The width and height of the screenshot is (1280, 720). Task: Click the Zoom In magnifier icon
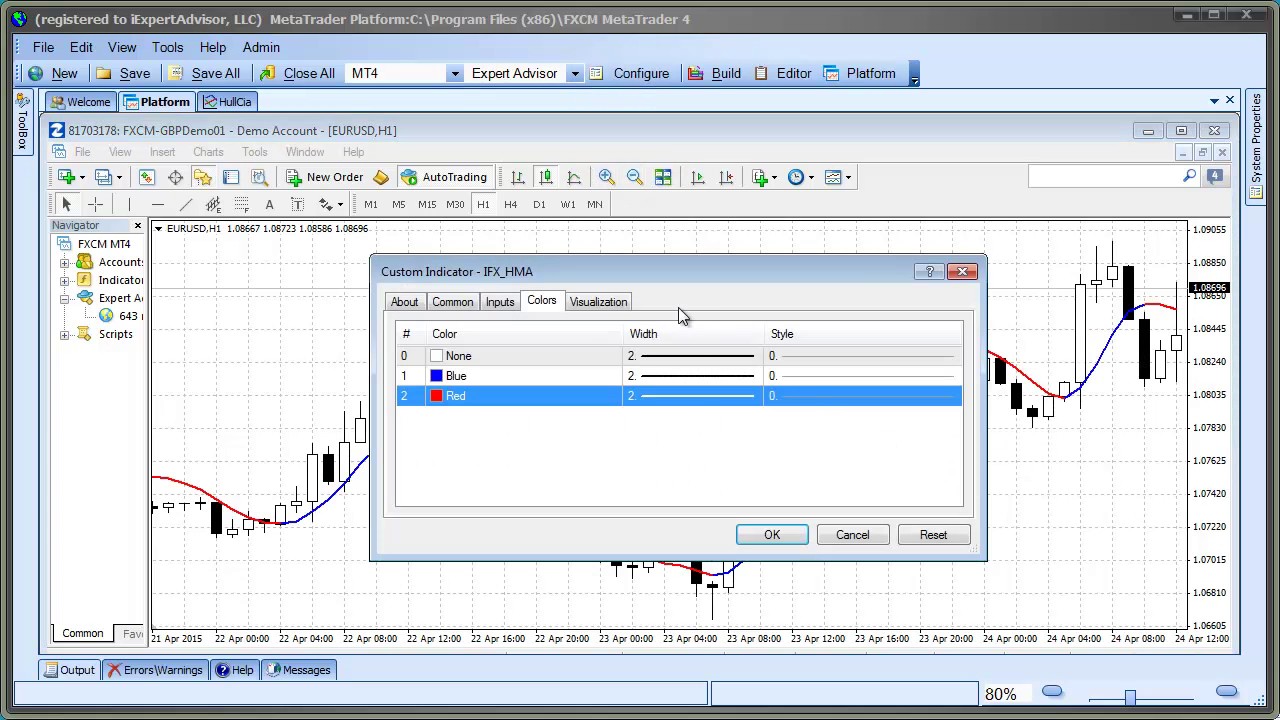point(607,177)
